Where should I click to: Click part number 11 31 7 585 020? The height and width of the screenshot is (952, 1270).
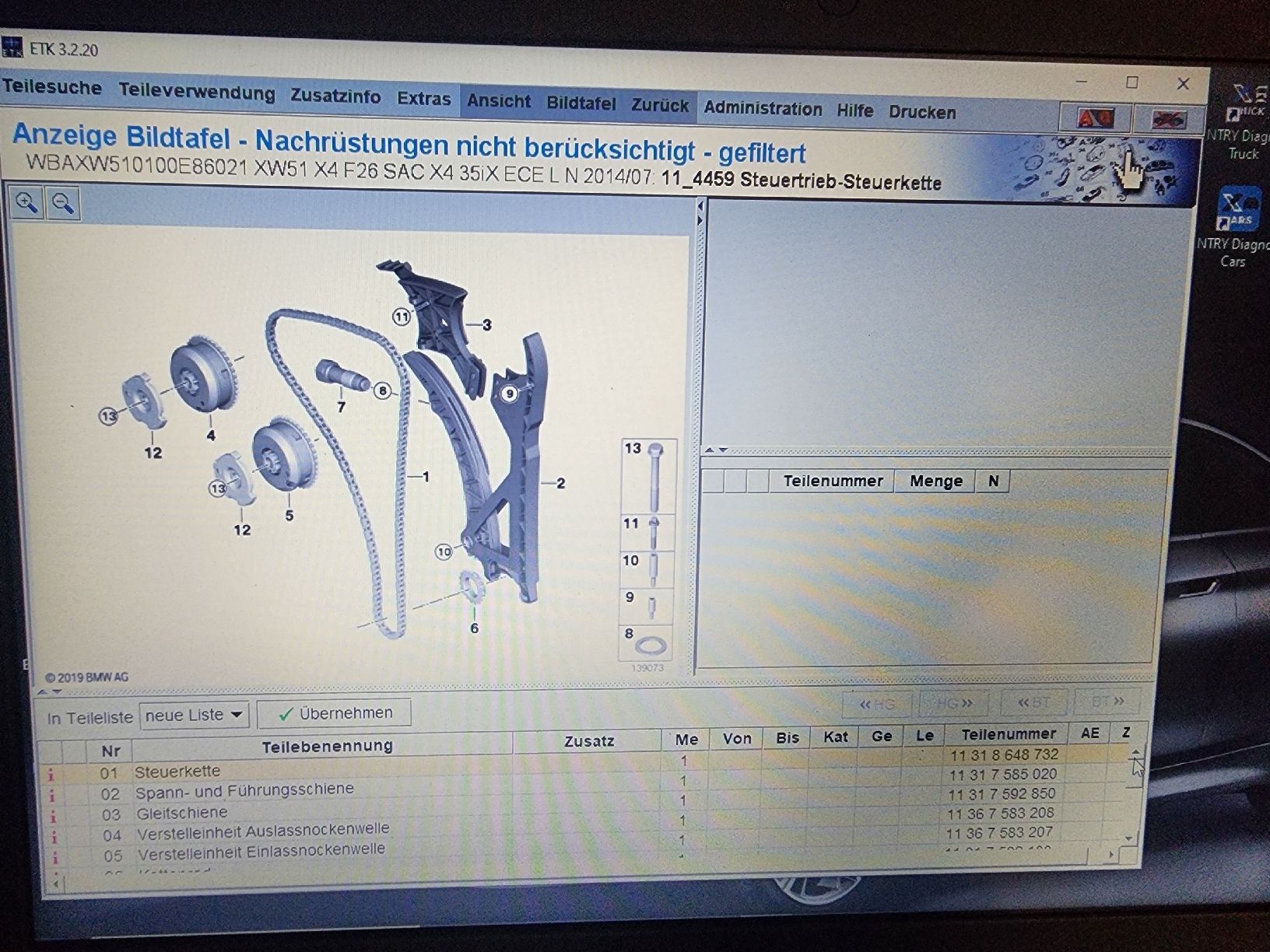click(1003, 775)
